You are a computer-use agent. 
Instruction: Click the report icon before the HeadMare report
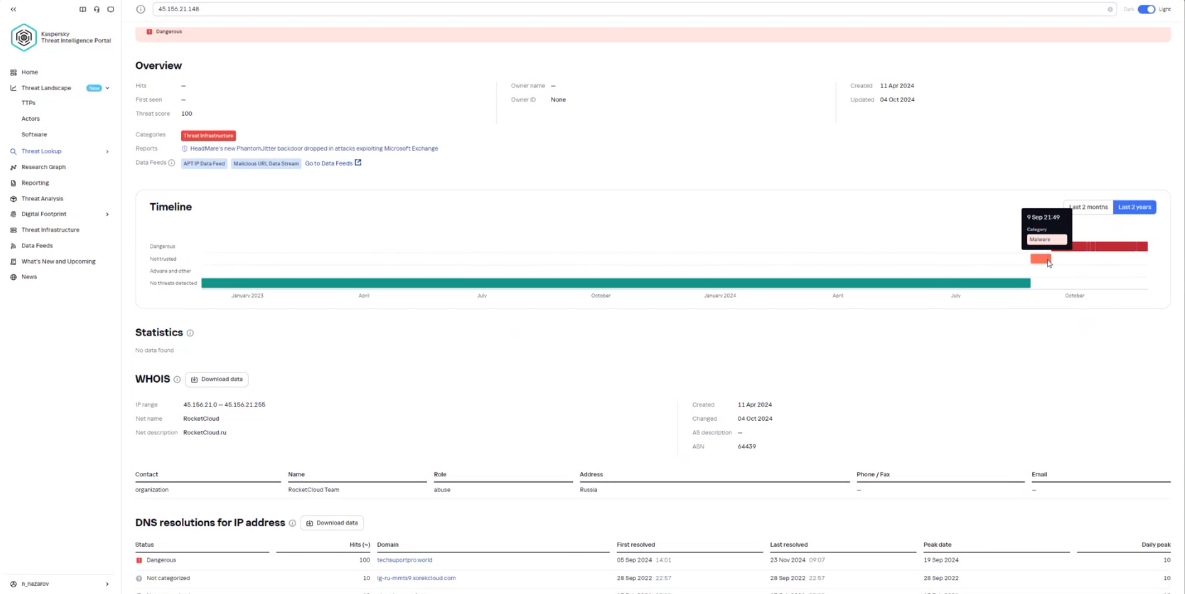coord(184,149)
